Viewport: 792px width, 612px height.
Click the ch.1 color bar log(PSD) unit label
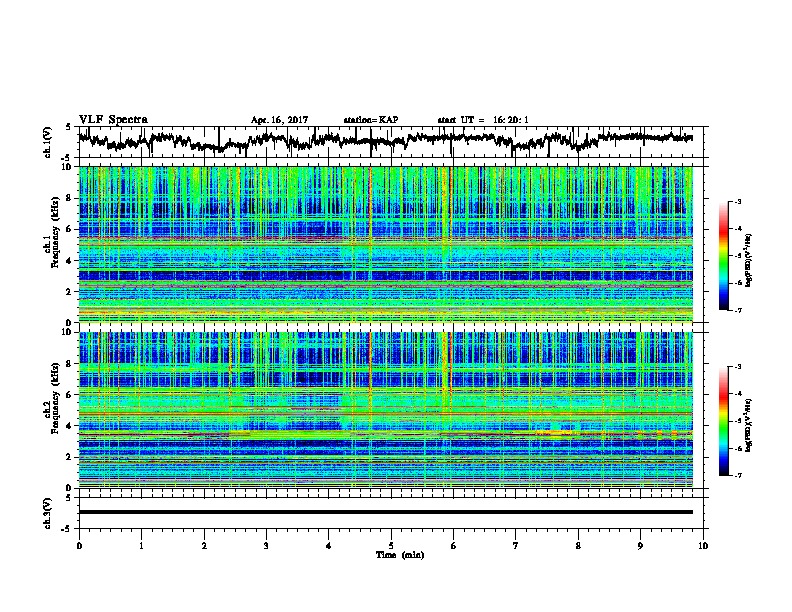coord(748,261)
